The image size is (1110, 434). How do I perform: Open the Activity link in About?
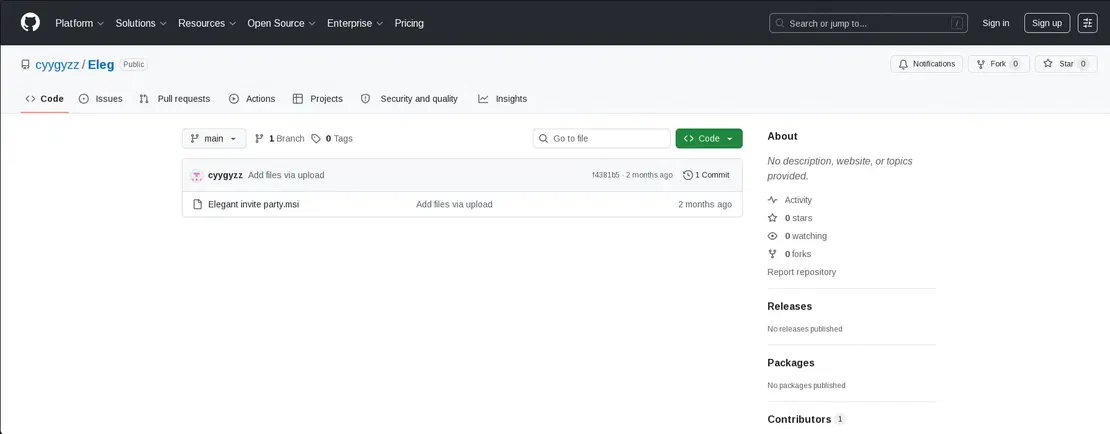790,200
